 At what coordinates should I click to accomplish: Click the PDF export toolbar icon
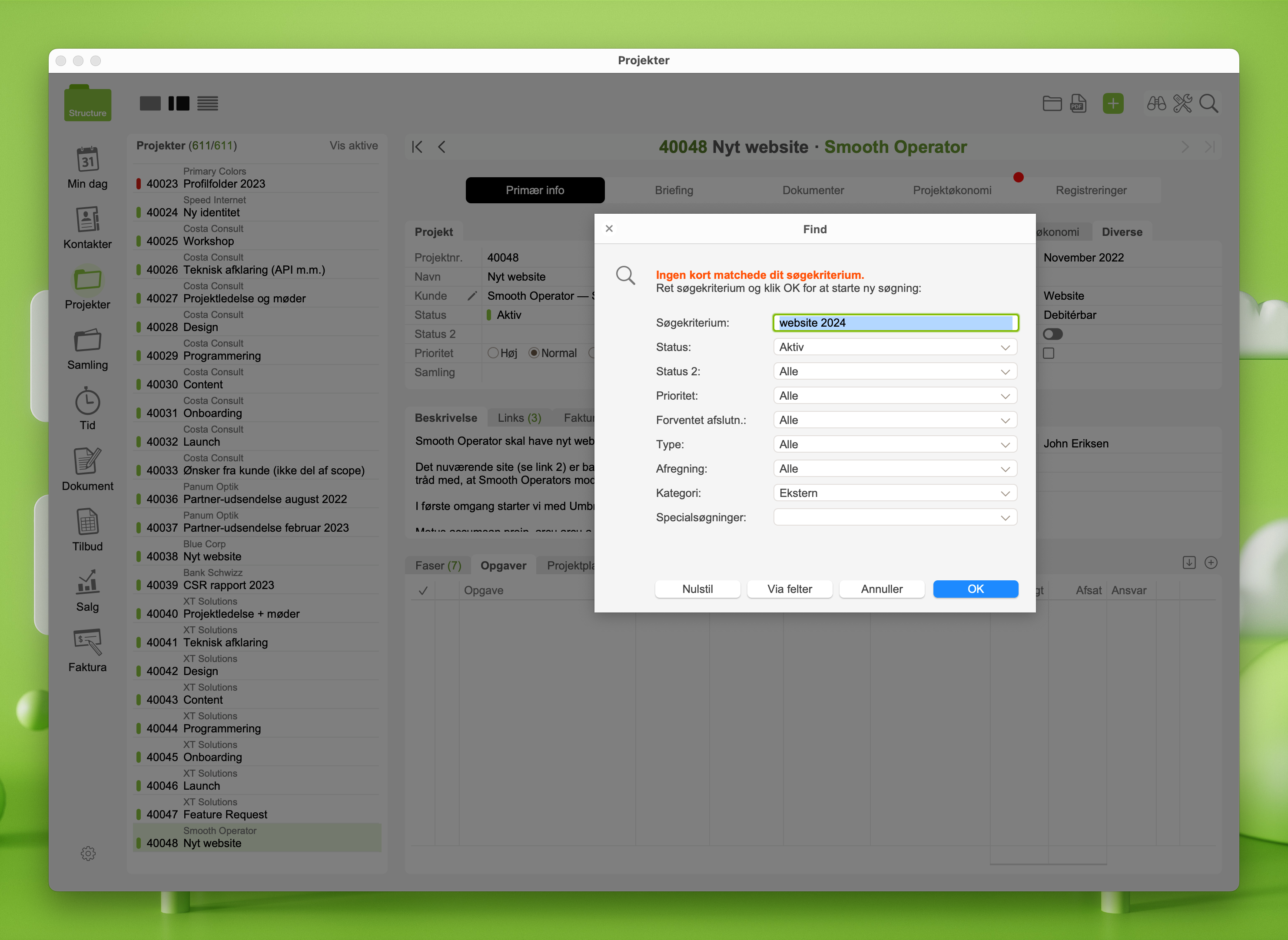coord(1078,103)
